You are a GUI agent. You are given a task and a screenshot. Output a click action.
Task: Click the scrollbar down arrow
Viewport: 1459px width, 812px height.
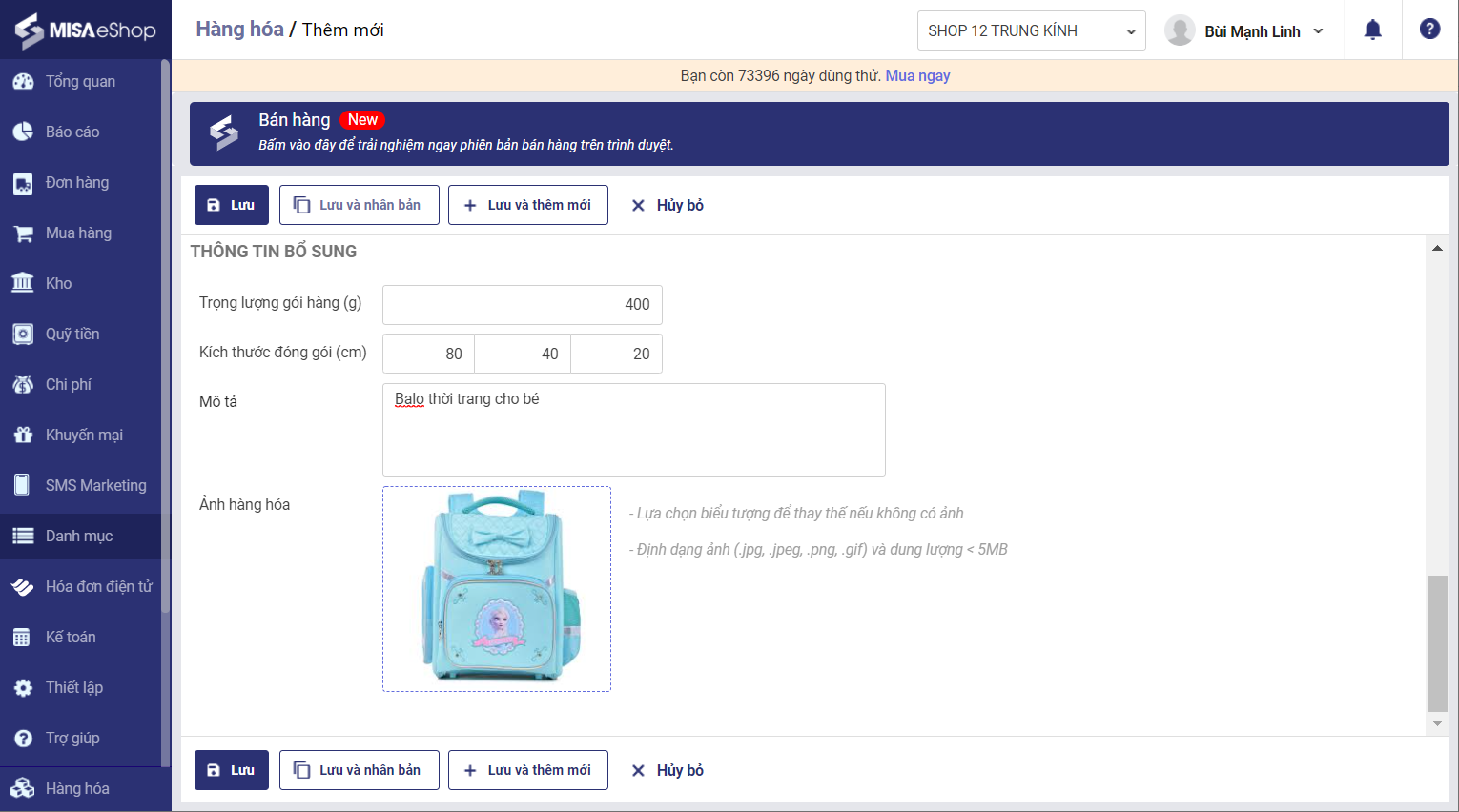click(1437, 724)
